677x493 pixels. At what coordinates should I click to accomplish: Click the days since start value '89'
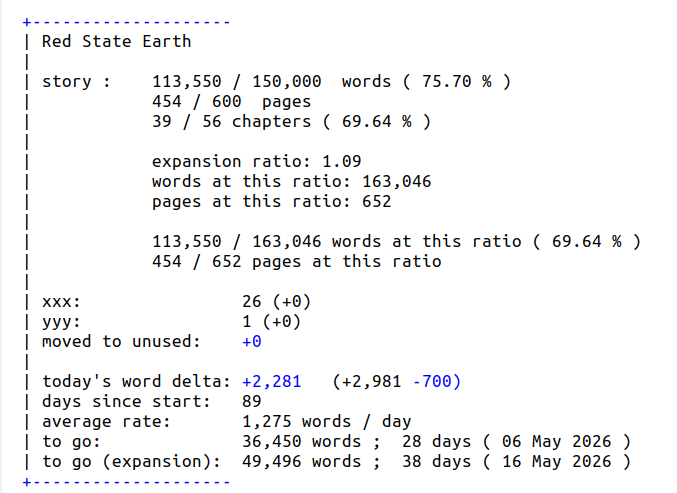(x=252, y=401)
